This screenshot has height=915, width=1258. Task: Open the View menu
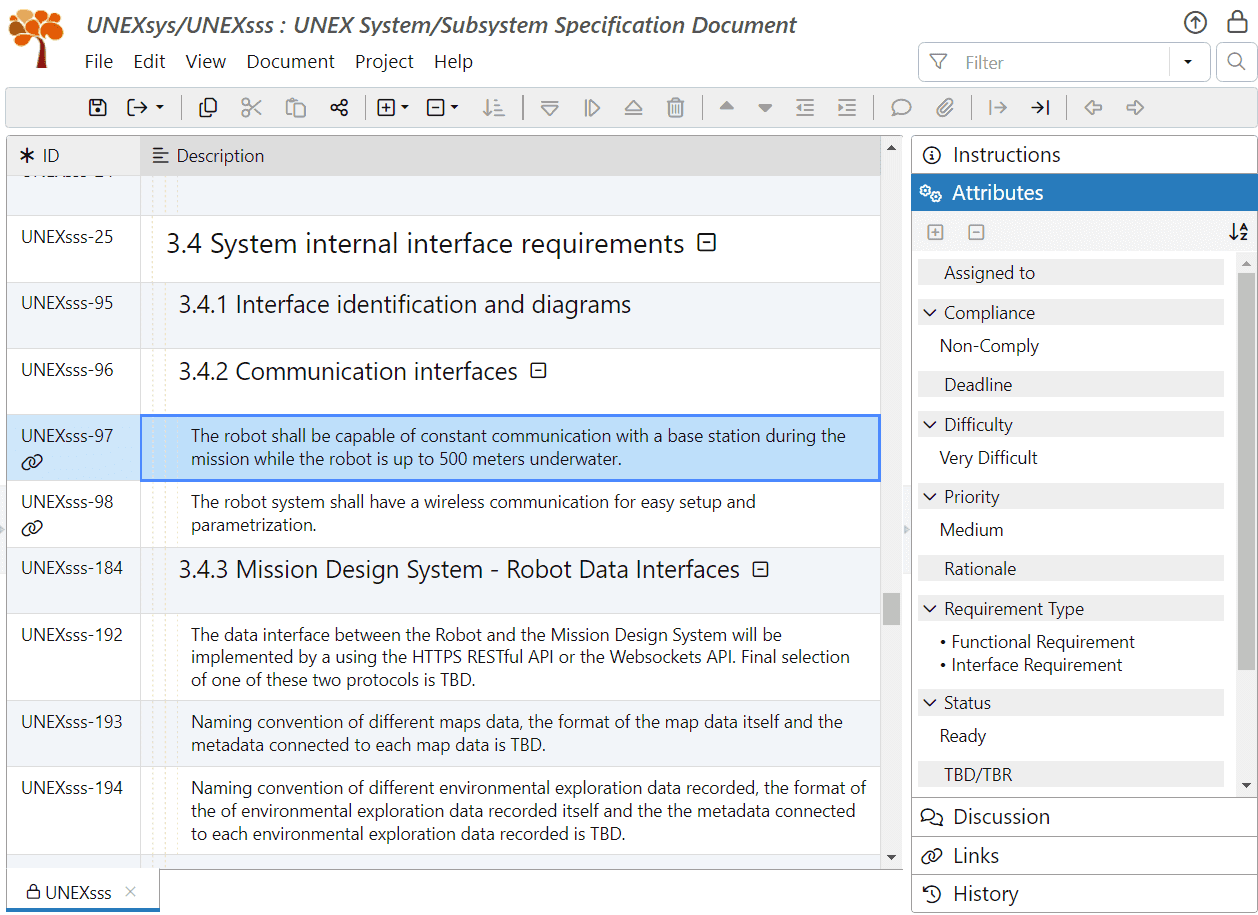(206, 62)
